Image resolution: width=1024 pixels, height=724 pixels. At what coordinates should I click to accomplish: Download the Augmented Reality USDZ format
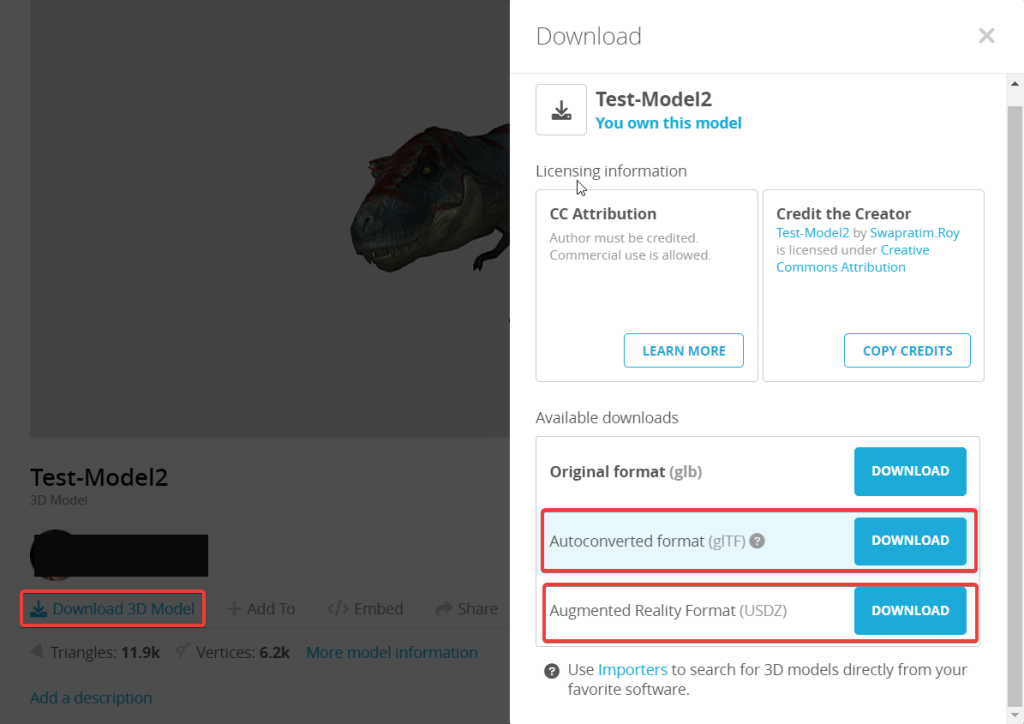click(910, 610)
